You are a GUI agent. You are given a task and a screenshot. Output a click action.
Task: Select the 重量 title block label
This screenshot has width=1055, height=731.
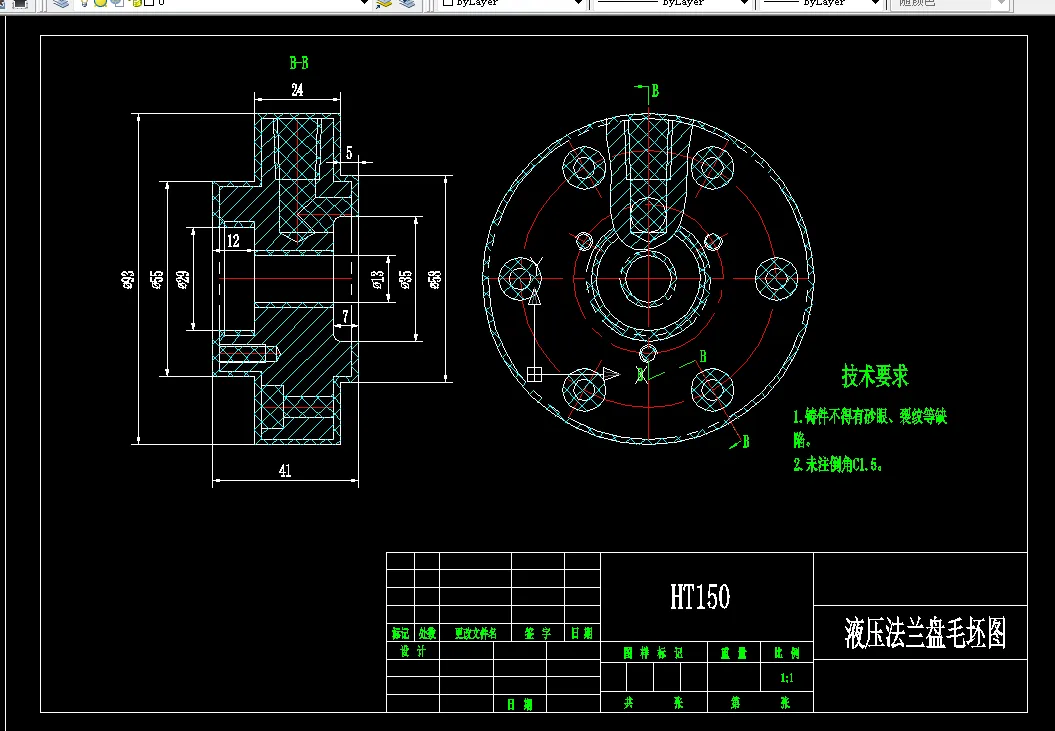click(733, 653)
